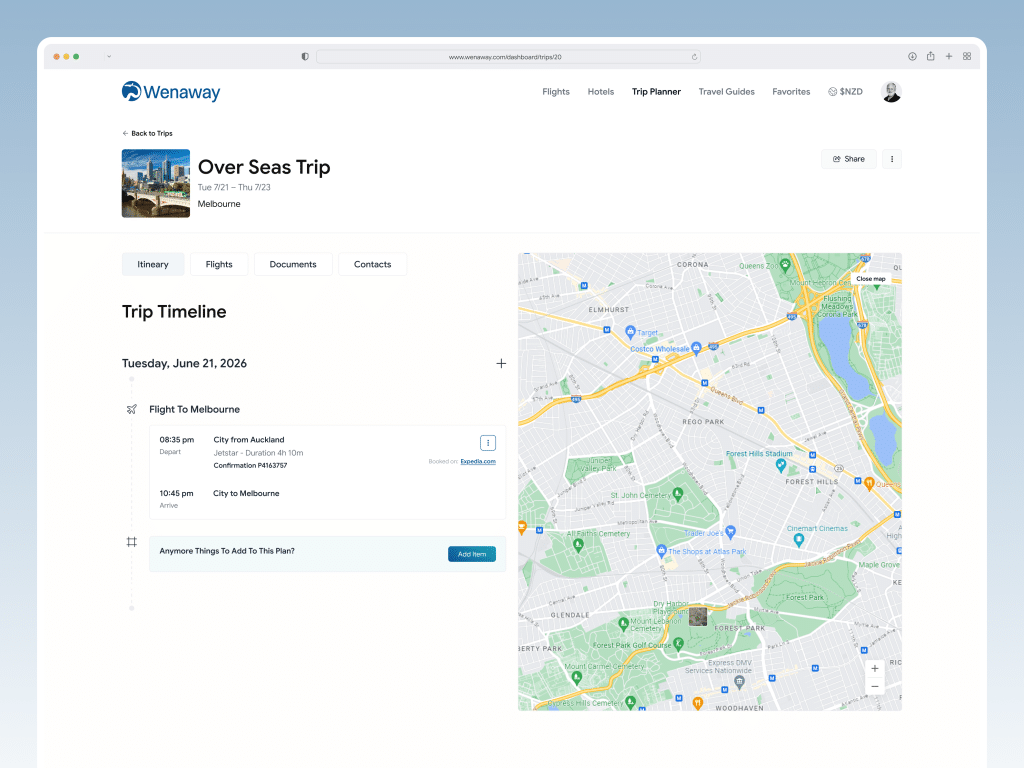Select the Cinemart Cinemas map marker
Screen dimensions: 1024x768
tap(798, 540)
